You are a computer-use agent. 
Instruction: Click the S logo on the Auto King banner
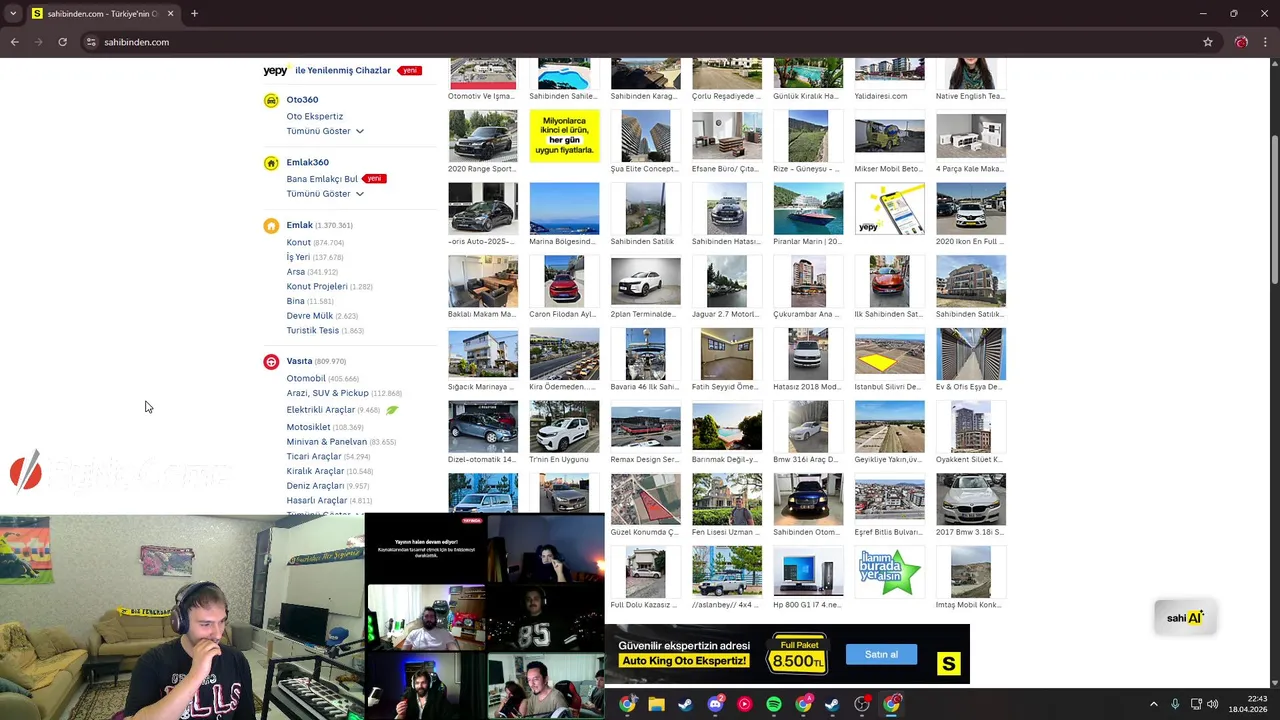948,663
